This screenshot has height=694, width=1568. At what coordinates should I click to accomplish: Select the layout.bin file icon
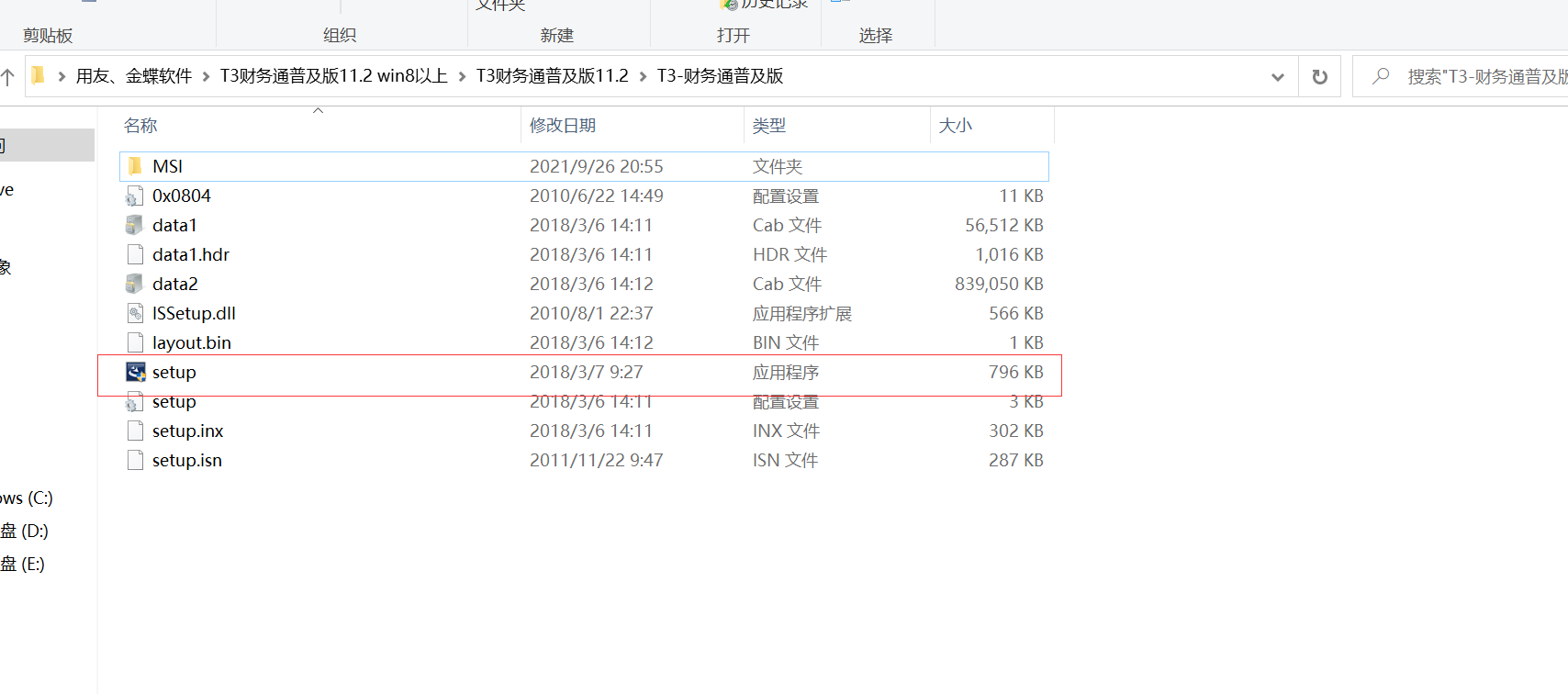(135, 342)
